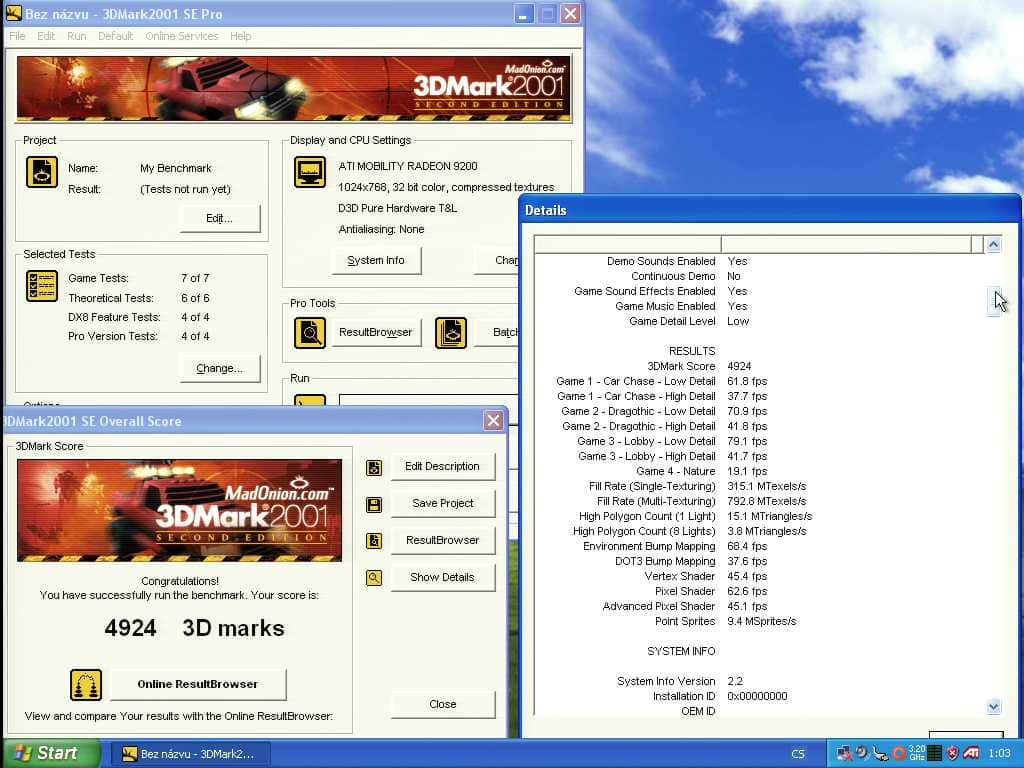Image resolution: width=1024 pixels, height=768 pixels.
Task: Click the orange ring icon in system tray
Action: [899, 753]
